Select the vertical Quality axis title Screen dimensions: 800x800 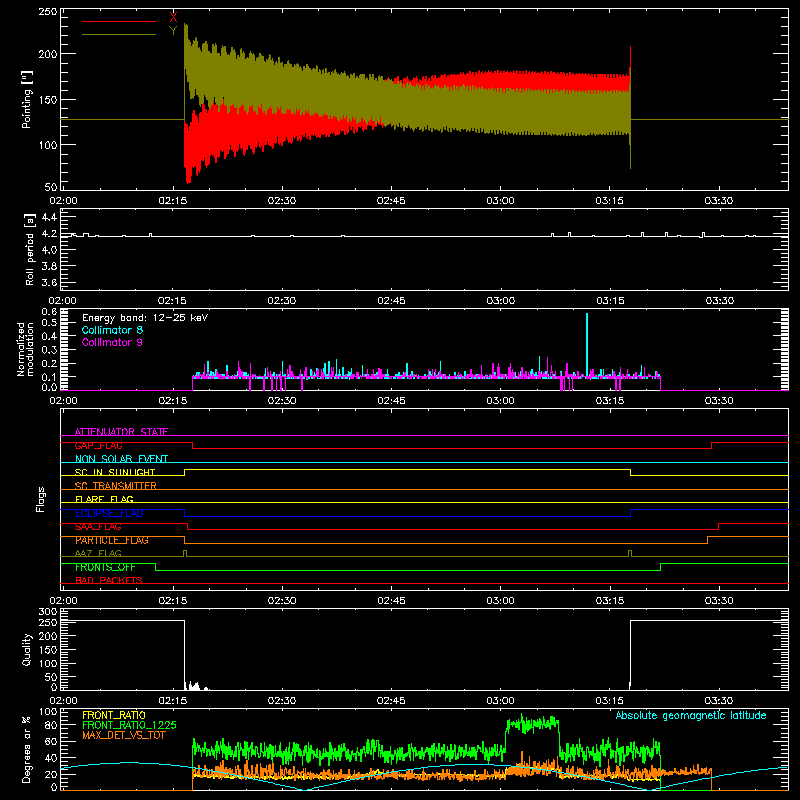point(27,649)
